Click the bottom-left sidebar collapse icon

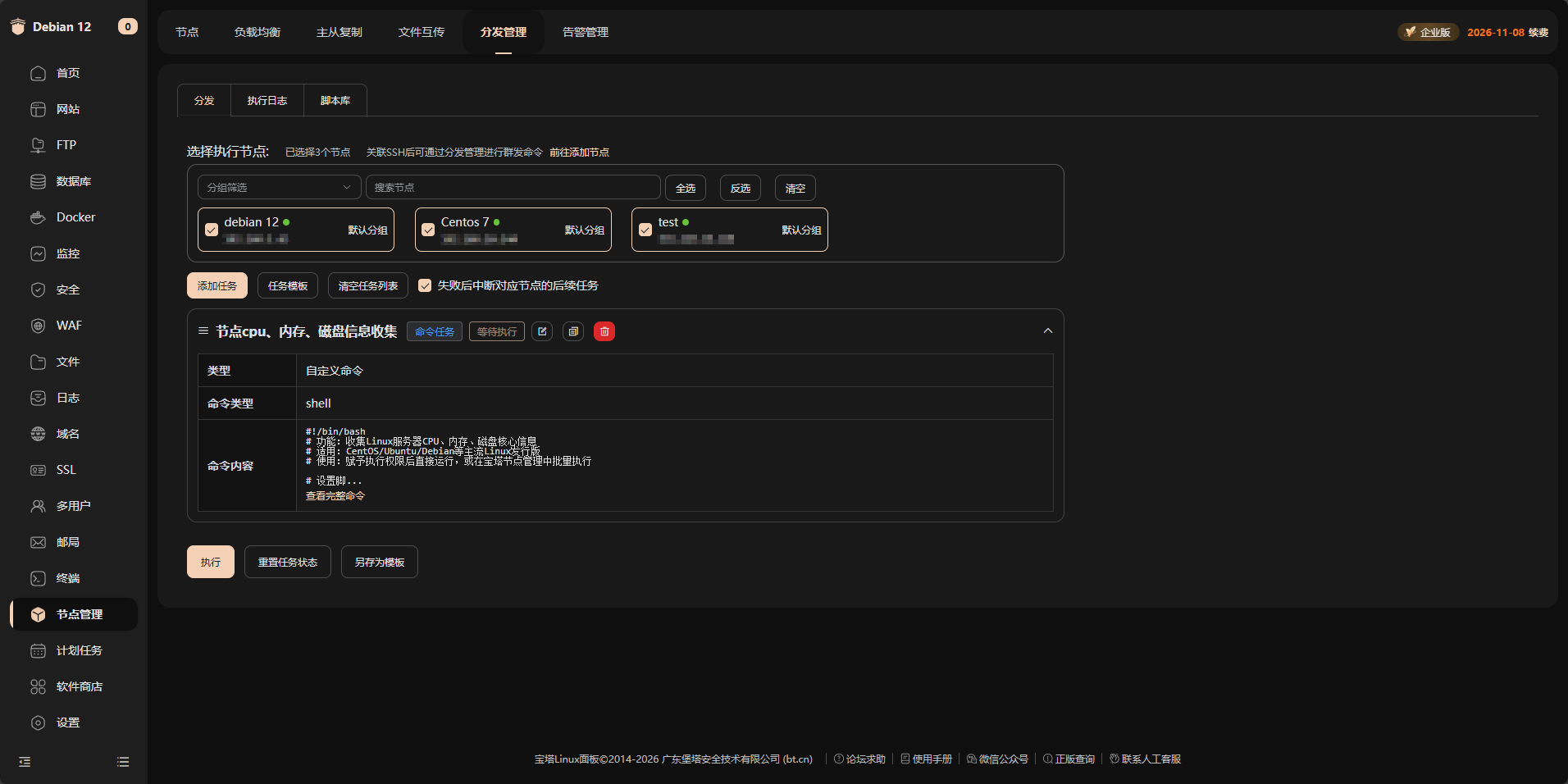coord(25,762)
